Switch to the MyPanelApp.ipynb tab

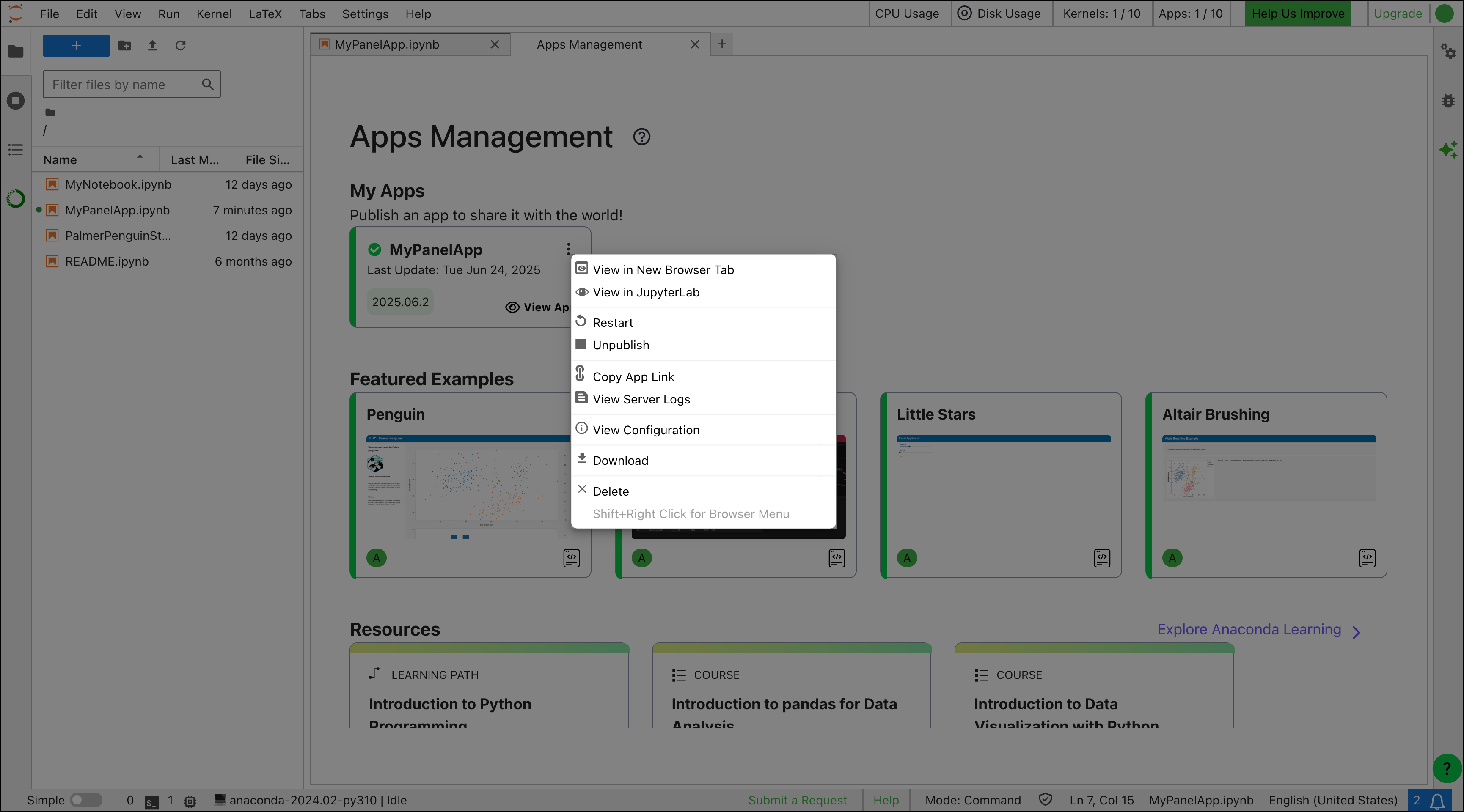coord(386,44)
